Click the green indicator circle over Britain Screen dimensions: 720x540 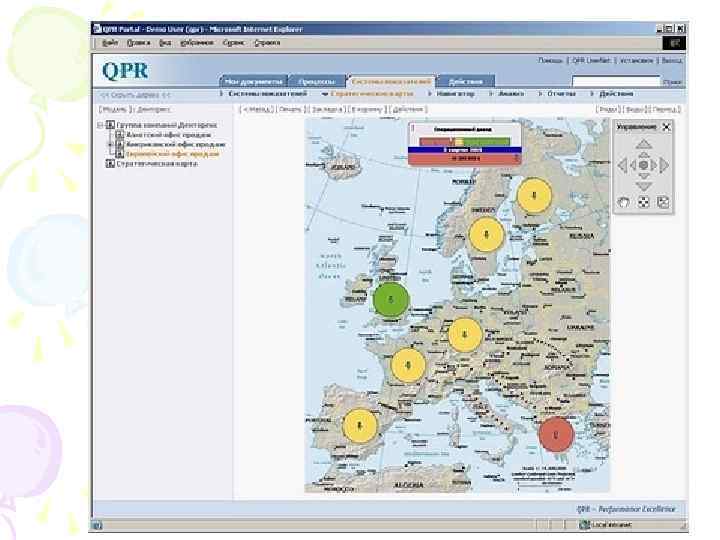click(391, 299)
